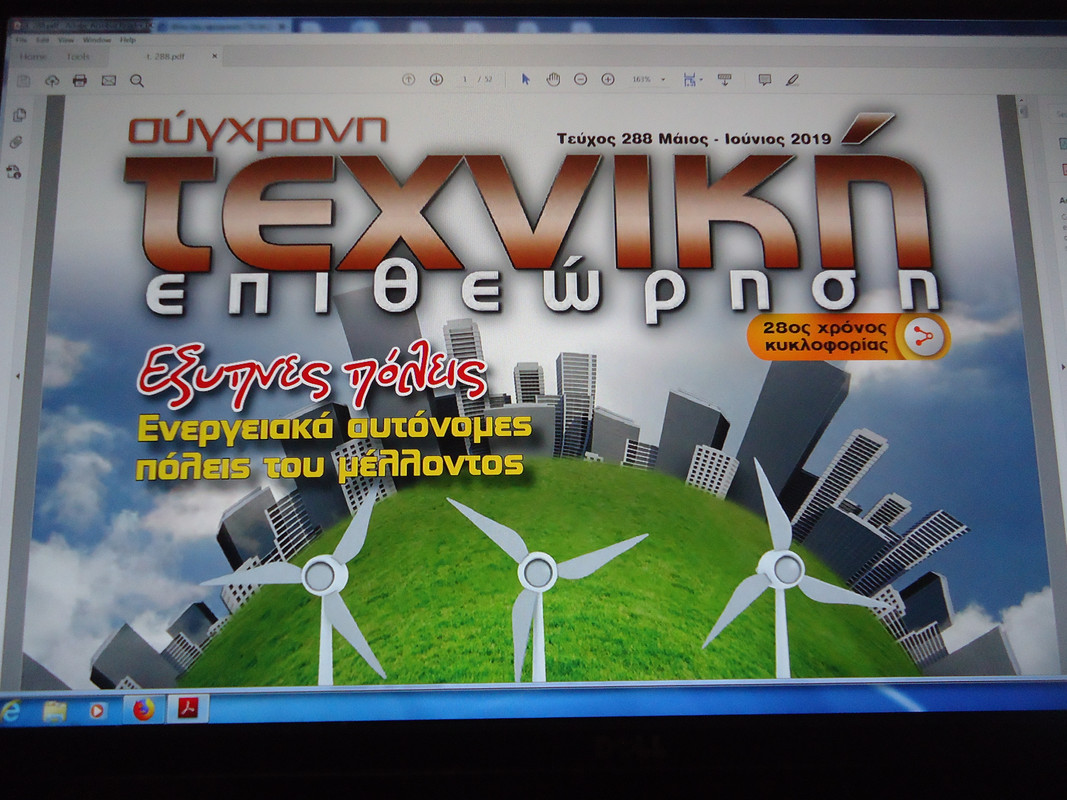Open the attachments paperclip panel
The height and width of the screenshot is (800, 1067).
pos(16,143)
